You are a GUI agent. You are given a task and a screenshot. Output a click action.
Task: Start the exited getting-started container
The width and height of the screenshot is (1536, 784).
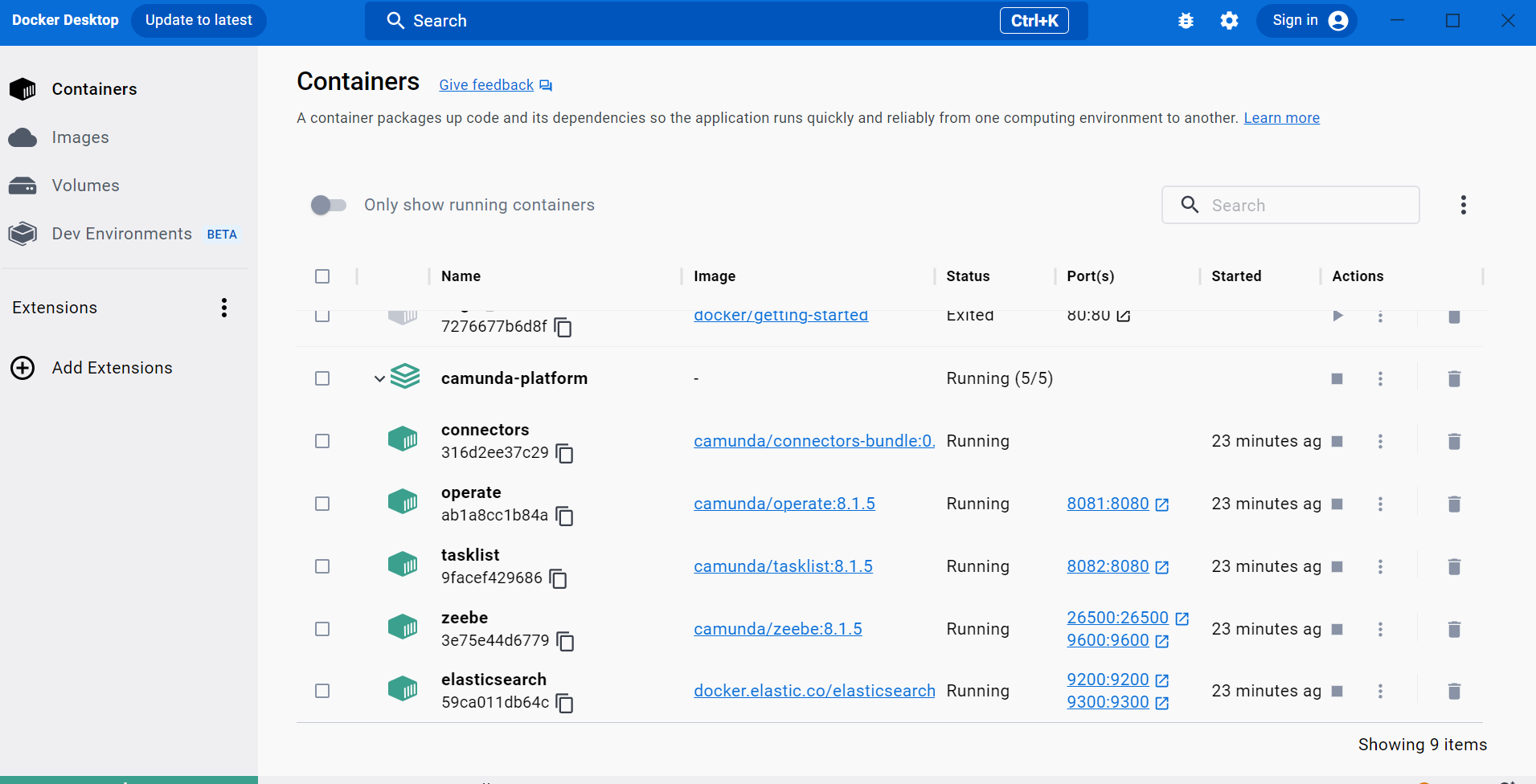coord(1337,316)
